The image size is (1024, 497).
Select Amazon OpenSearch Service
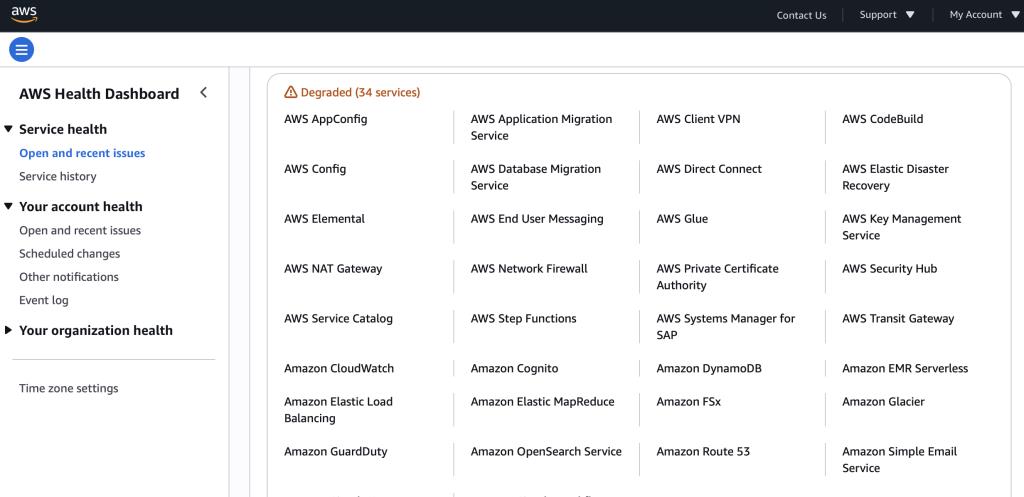[546, 451]
